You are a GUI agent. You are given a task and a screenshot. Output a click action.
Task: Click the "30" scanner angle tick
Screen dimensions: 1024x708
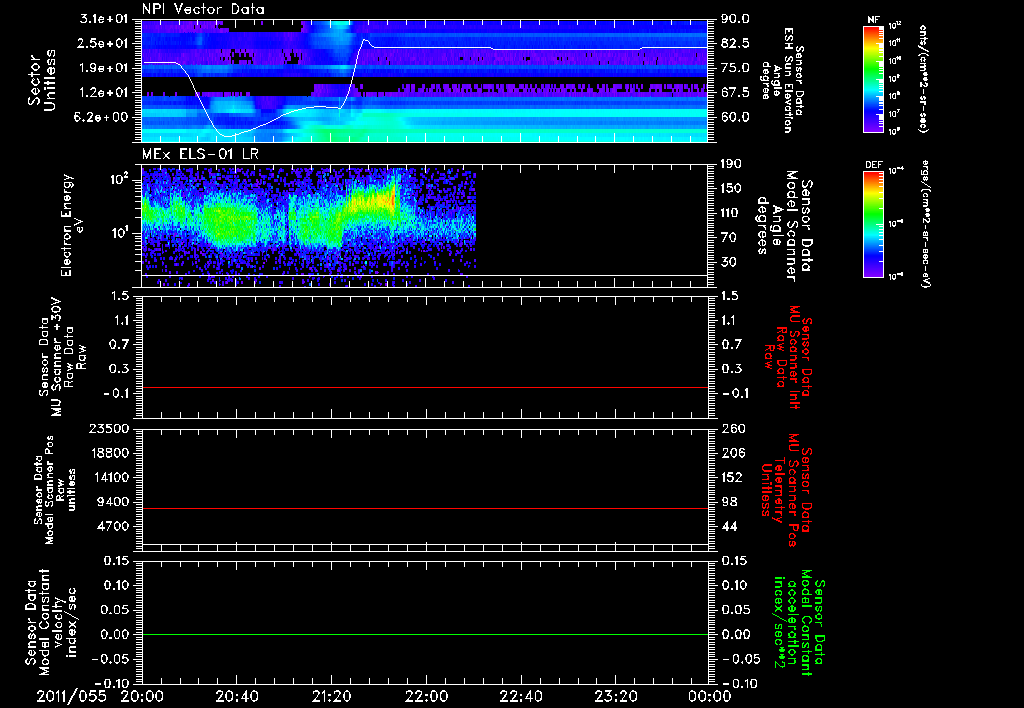728,262
